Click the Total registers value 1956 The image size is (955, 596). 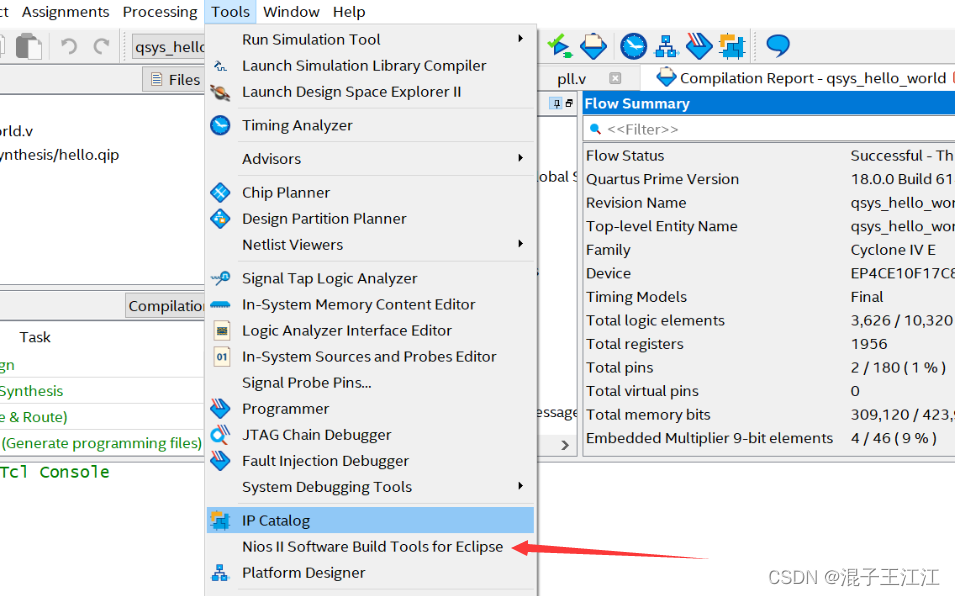pos(869,344)
